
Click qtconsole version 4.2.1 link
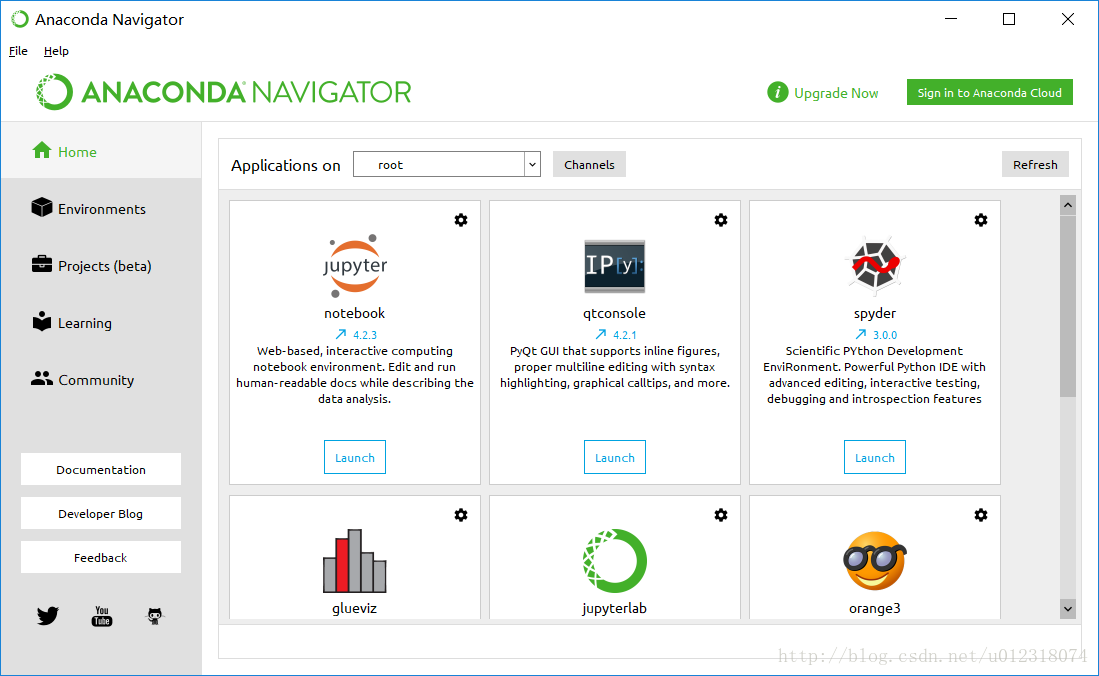point(624,335)
